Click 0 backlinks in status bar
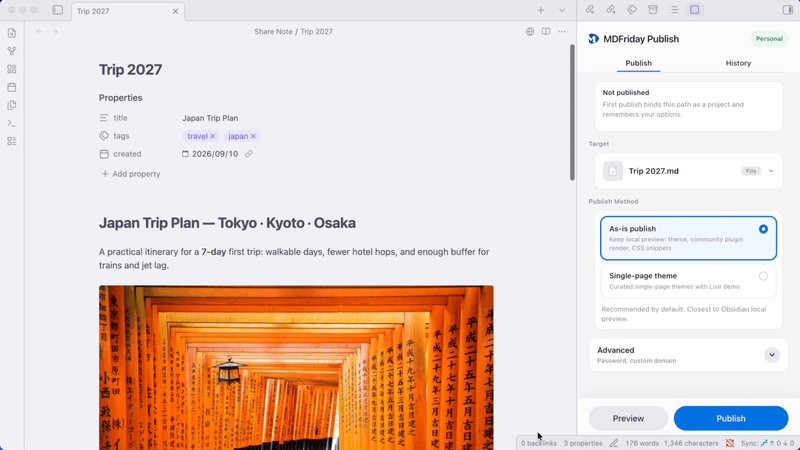This screenshot has width=800, height=450. (539, 443)
